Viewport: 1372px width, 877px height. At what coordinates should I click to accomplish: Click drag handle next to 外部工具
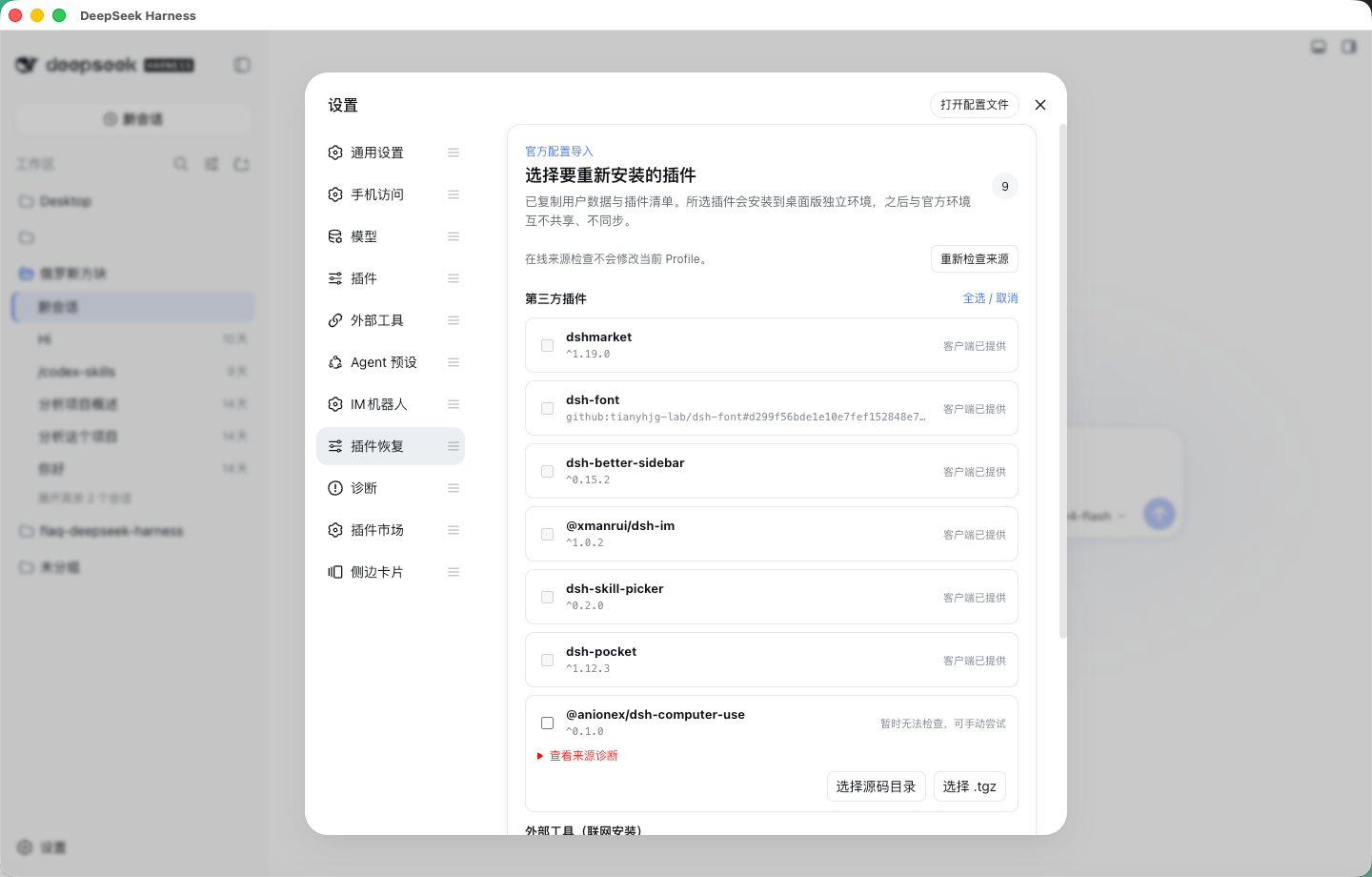pos(454,320)
